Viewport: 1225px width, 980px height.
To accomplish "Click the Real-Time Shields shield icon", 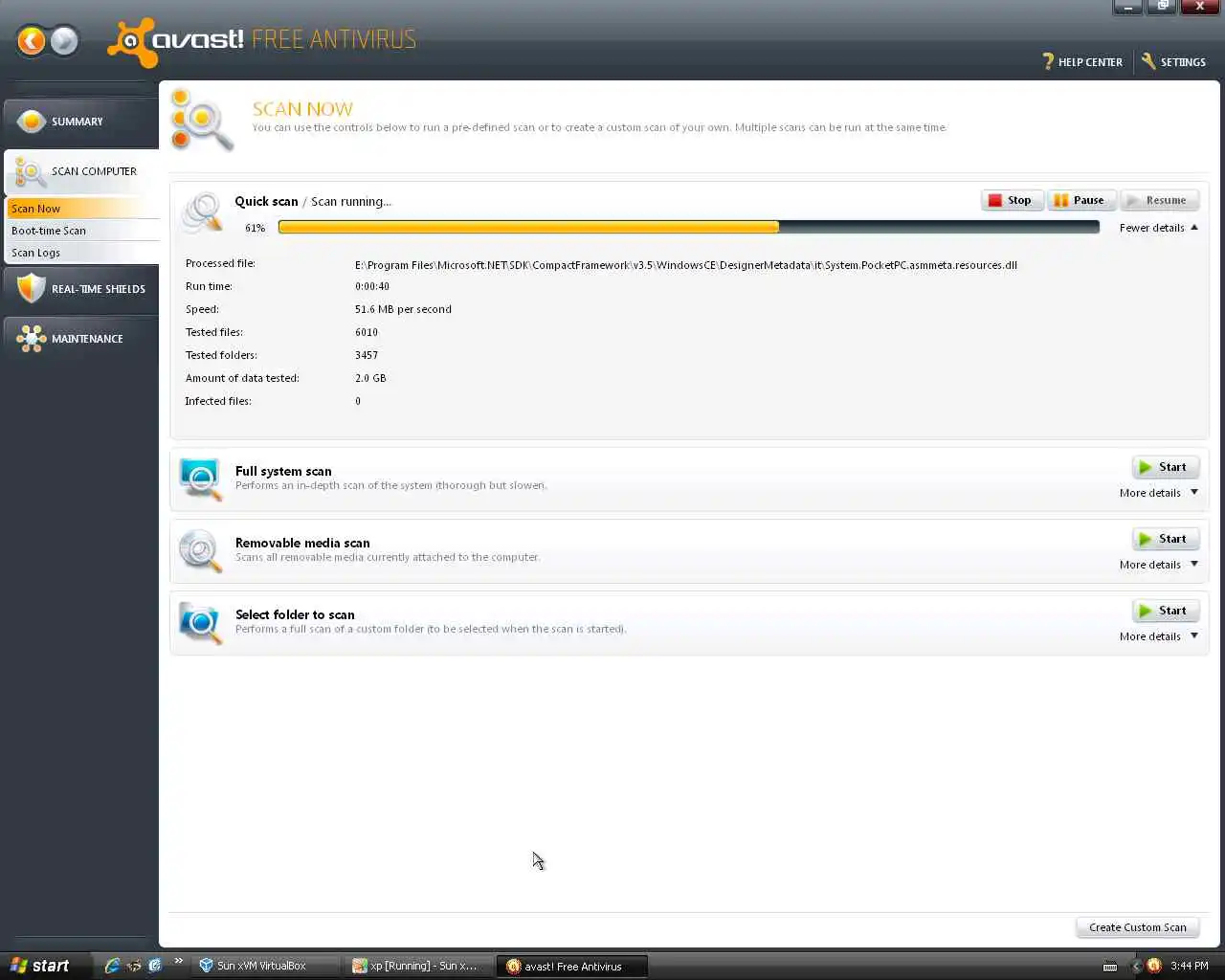I will coord(32,288).
